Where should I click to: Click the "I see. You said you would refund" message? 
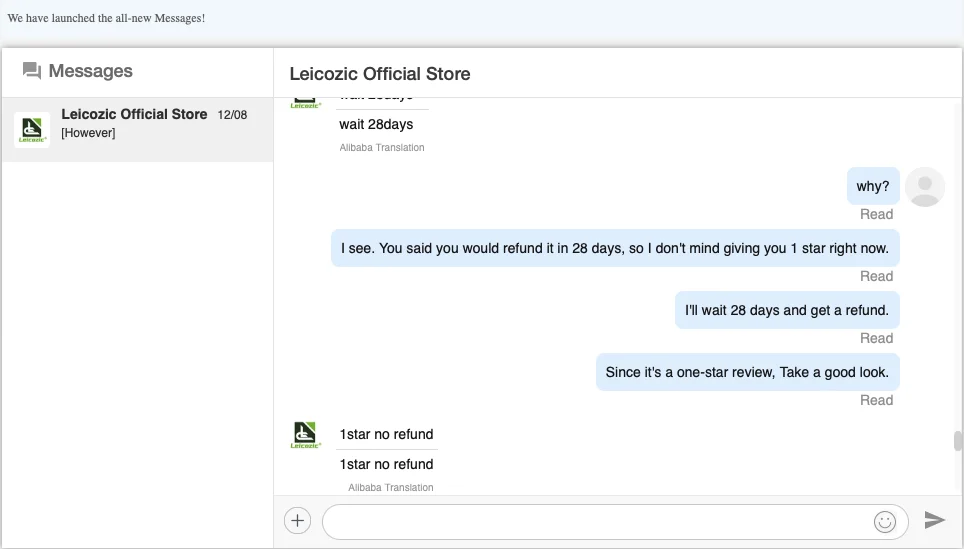click(x=615, y=248)
